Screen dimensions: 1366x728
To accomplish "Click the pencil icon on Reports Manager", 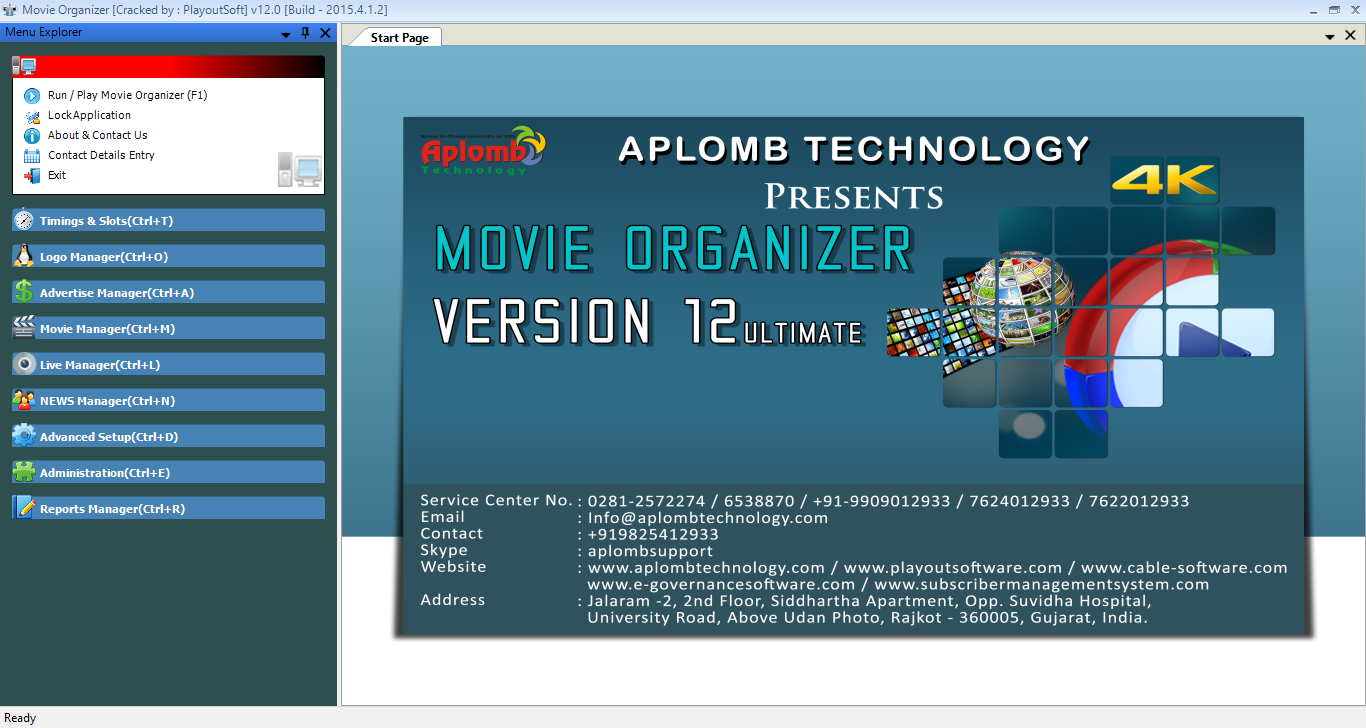I will point(23,508).
